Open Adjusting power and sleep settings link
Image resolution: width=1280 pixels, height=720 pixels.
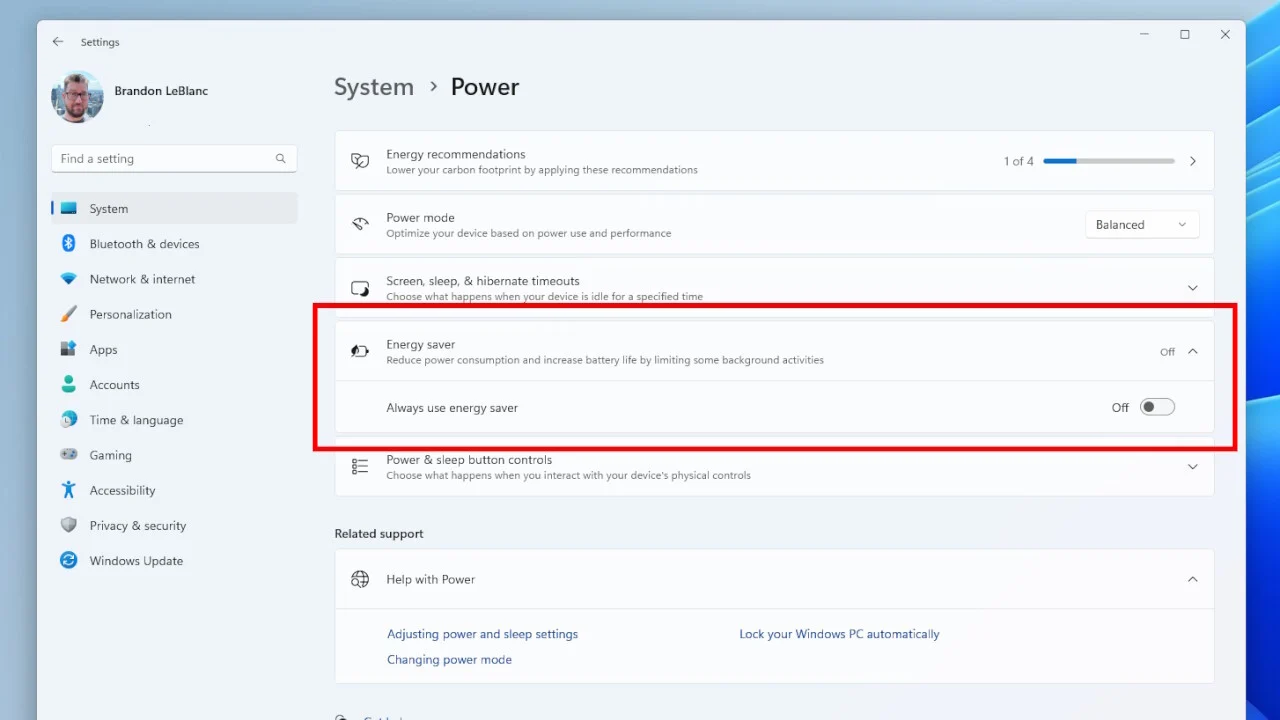(x=482, y=634)
